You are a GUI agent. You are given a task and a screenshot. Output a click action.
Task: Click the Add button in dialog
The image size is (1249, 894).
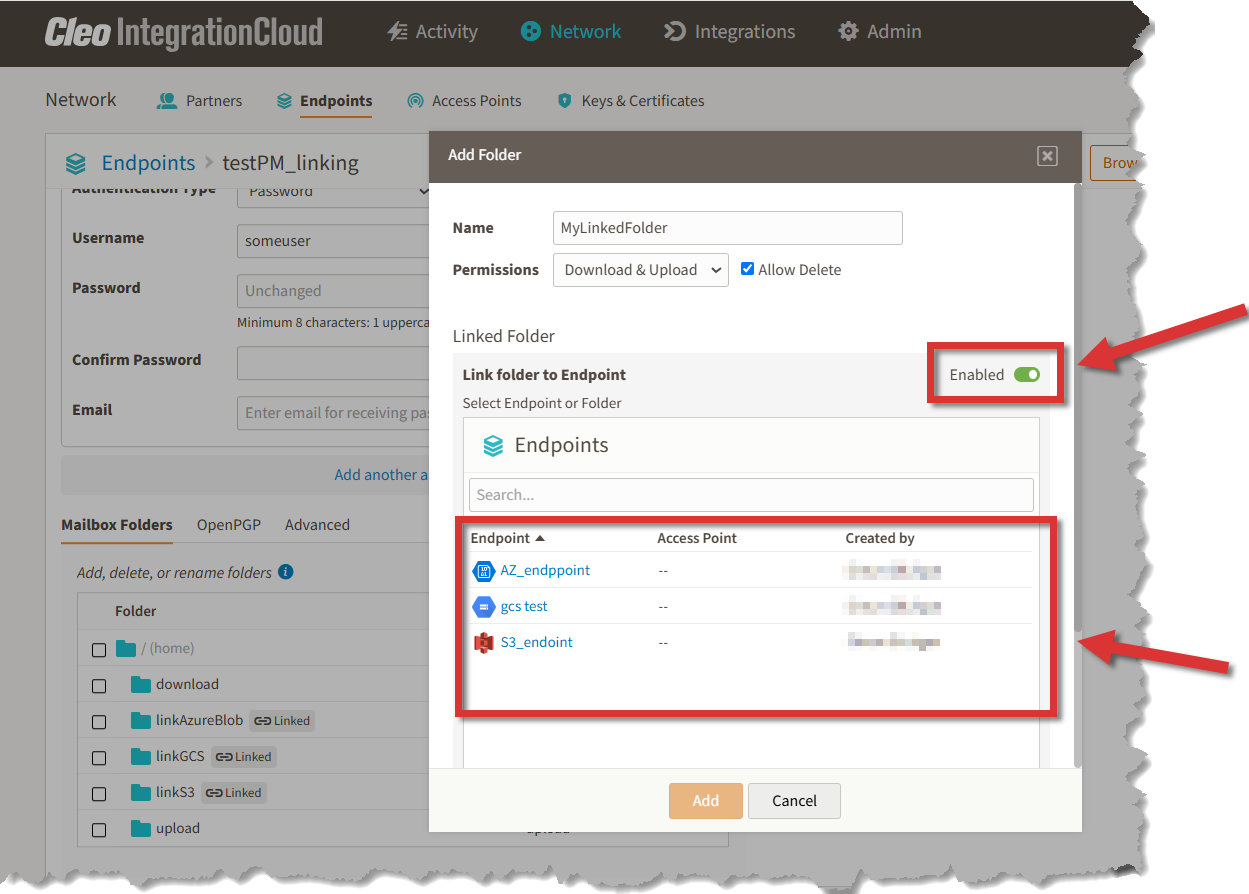tap(706, 801)
